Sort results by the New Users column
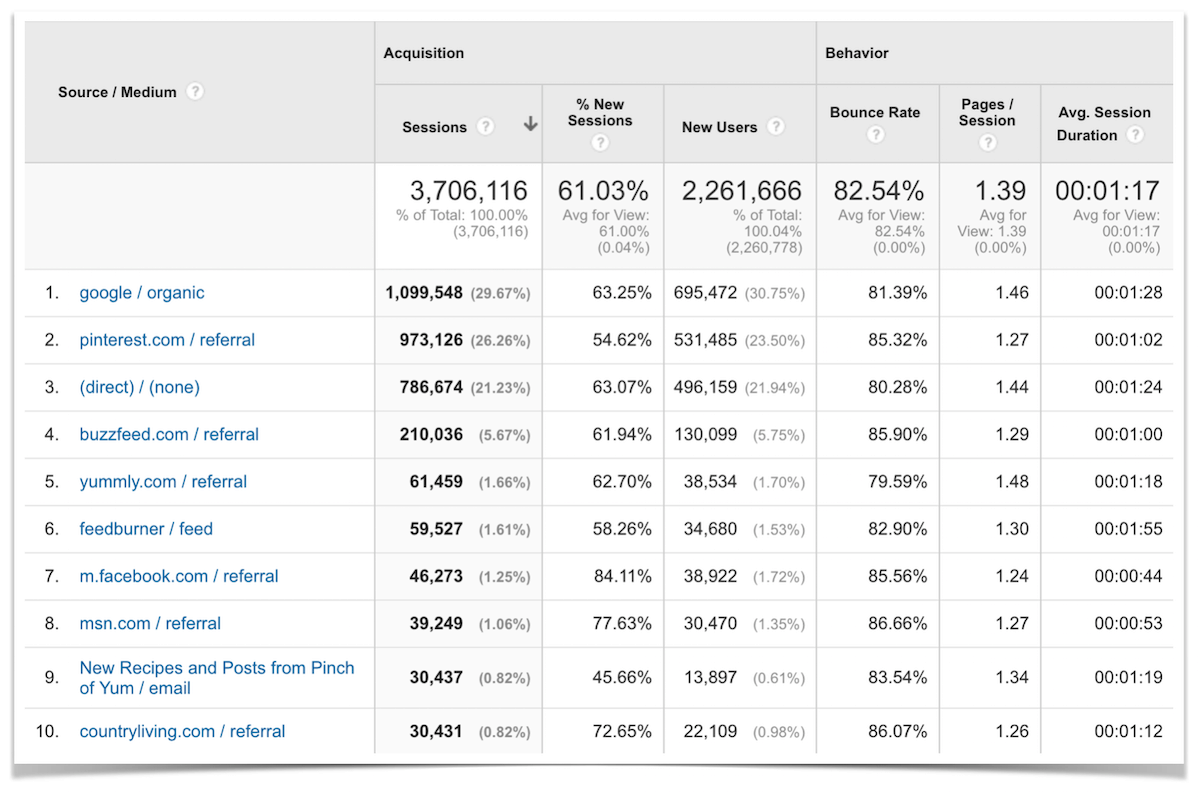Viewport: 1200px width, 798px height. tap(727, 127)
